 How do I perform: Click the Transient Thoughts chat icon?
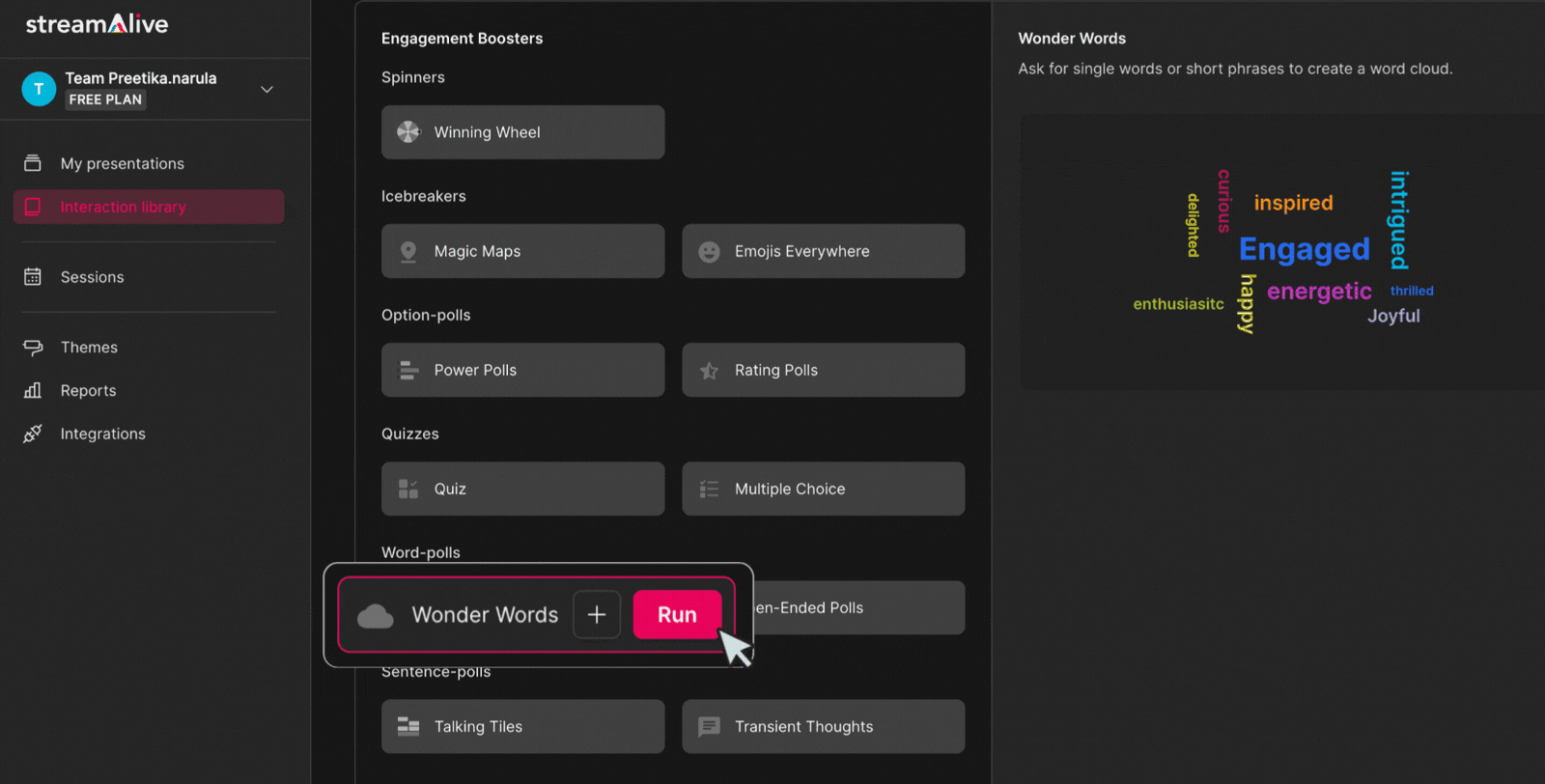(709, 726)
